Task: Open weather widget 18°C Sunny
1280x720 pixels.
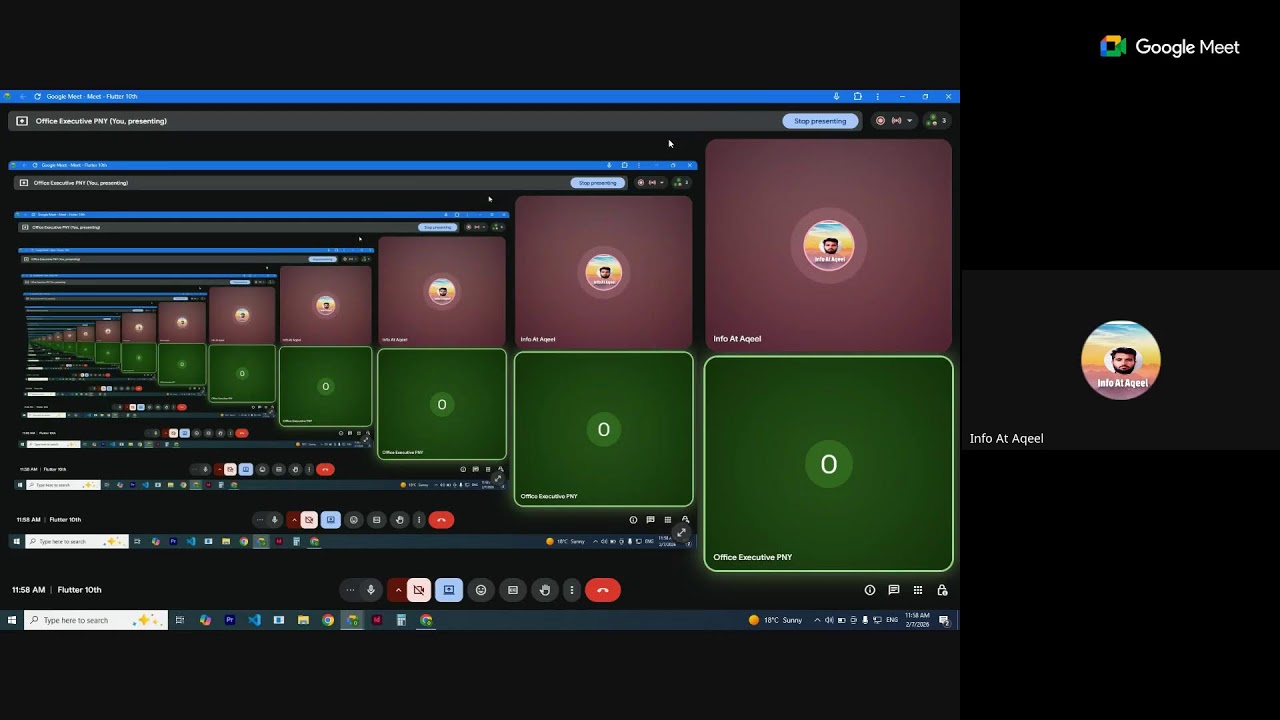Action: [776, 620]
